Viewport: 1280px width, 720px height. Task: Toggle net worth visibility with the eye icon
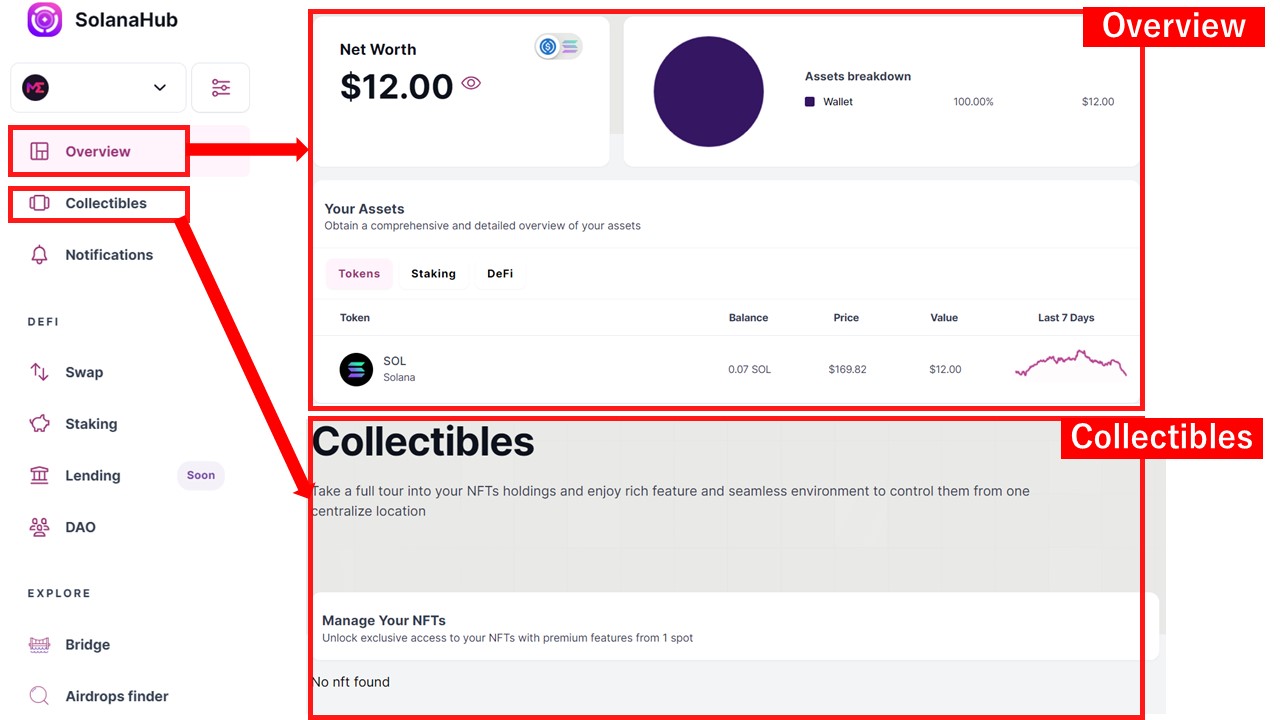471,85
